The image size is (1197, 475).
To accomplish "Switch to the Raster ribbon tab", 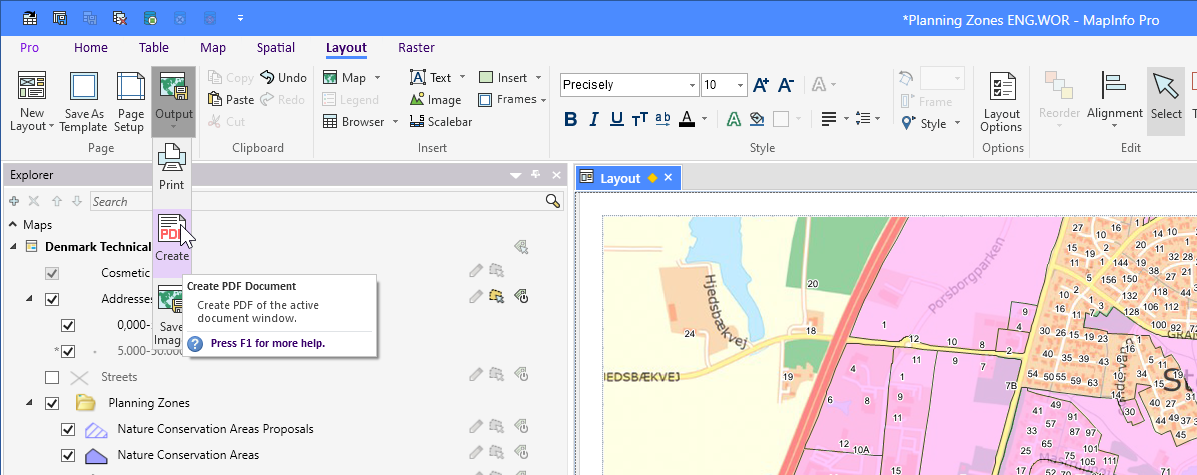I will coord(416,47).
